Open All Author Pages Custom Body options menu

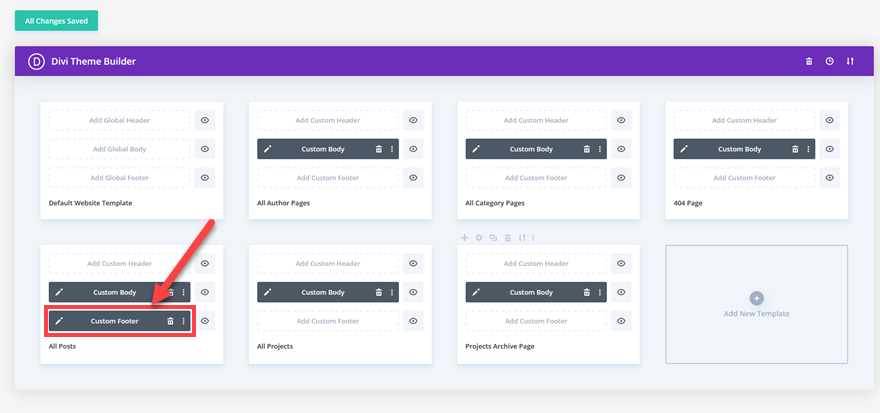click(392, 149)
